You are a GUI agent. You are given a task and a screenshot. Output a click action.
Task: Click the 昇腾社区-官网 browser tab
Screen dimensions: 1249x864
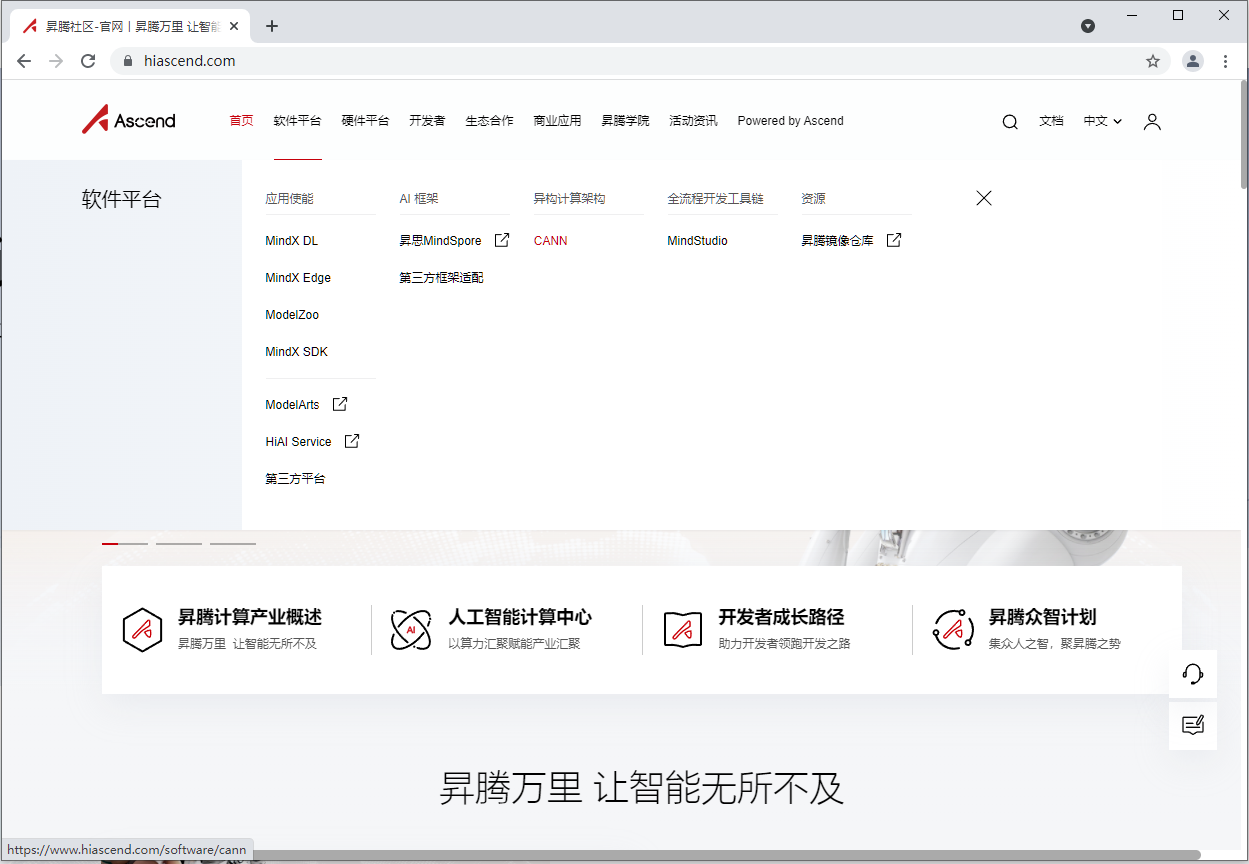tap(130, 26)
